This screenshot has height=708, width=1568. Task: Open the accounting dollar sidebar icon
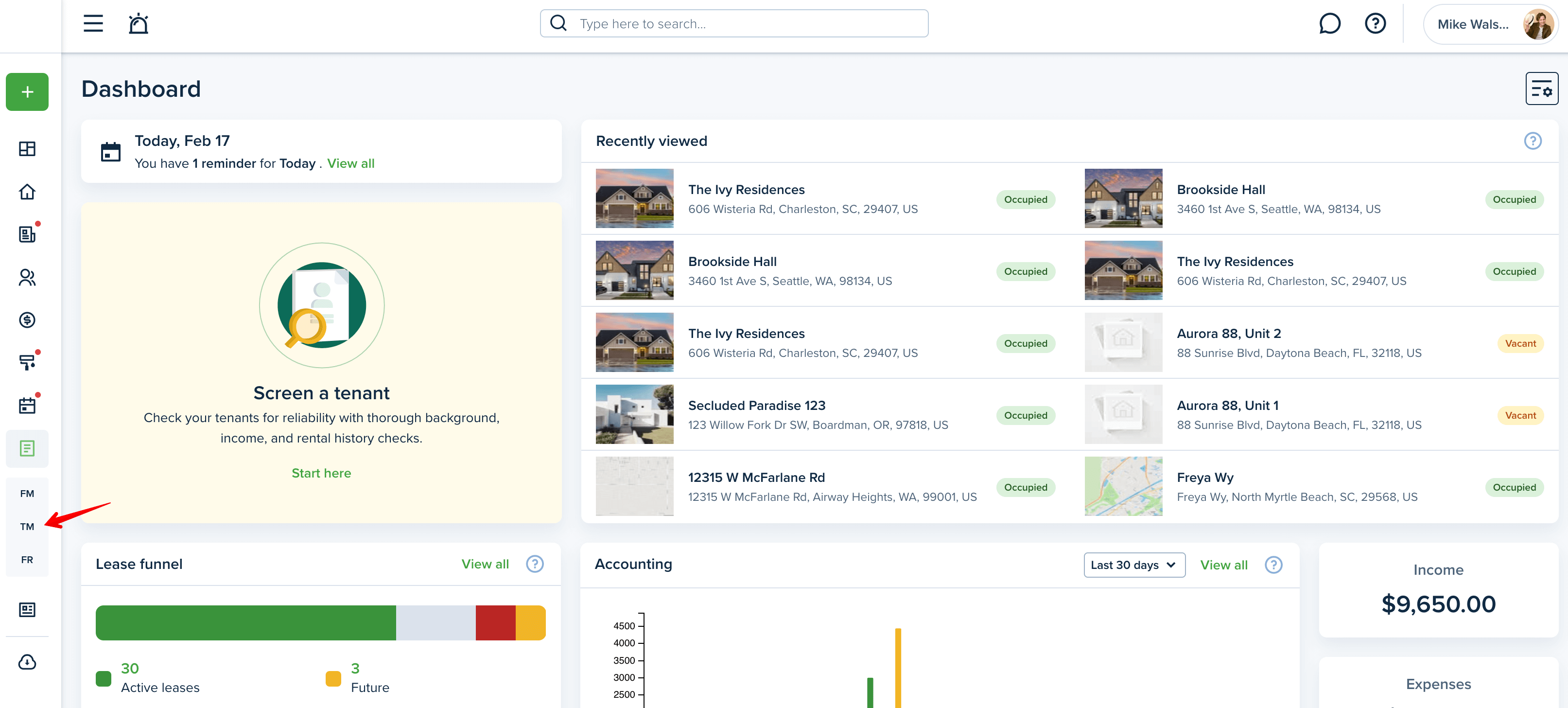pos(27,319)
